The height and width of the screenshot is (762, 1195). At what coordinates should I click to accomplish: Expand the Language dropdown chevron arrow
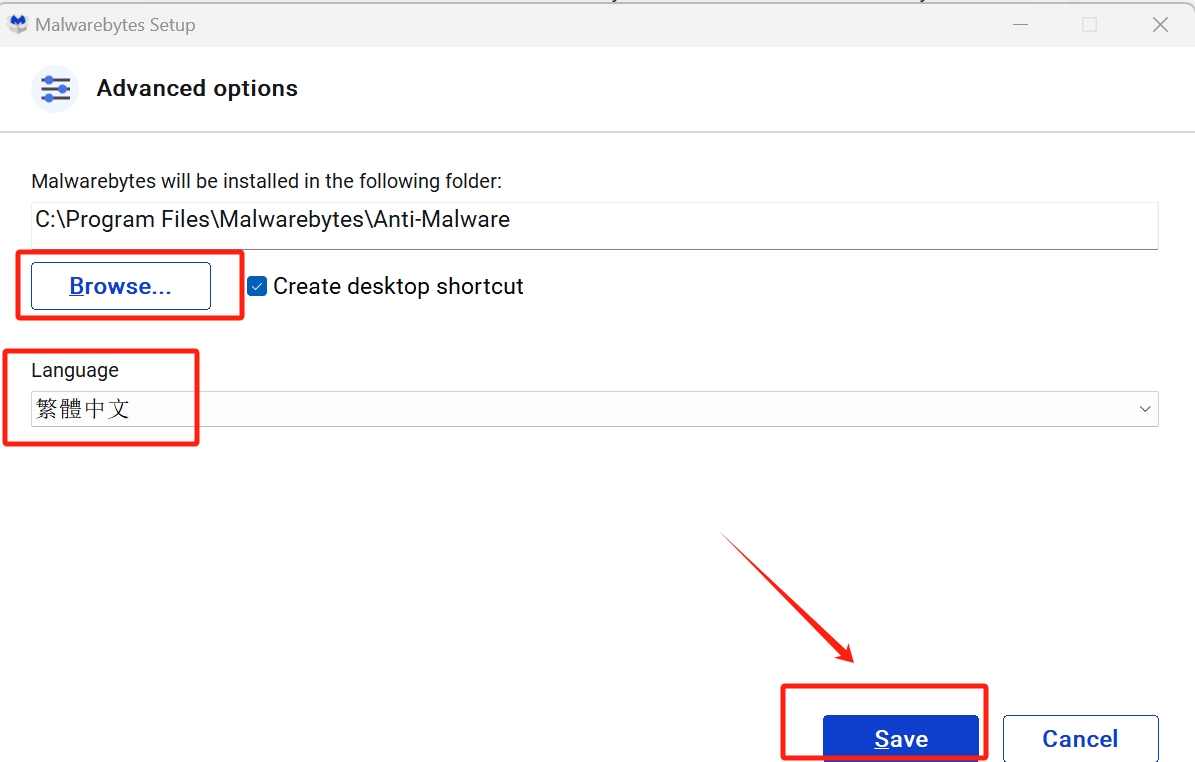[1144, 409]
